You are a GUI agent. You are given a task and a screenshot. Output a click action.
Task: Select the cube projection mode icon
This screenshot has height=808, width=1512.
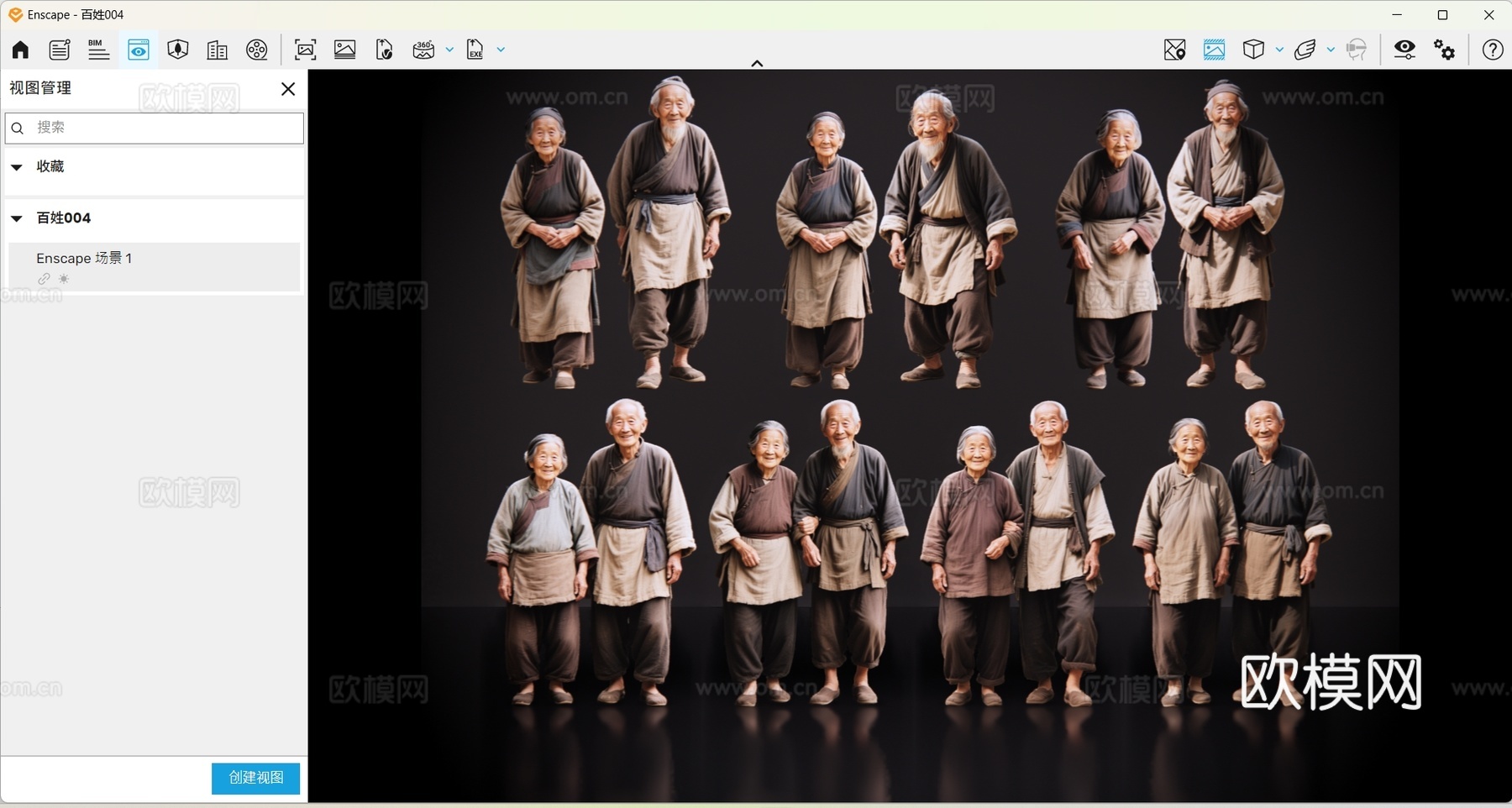(x=1253, y=50)
